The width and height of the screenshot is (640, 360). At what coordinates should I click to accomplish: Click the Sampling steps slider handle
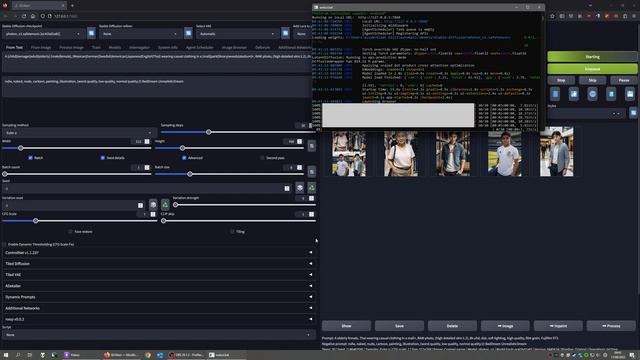pos(209,132)
